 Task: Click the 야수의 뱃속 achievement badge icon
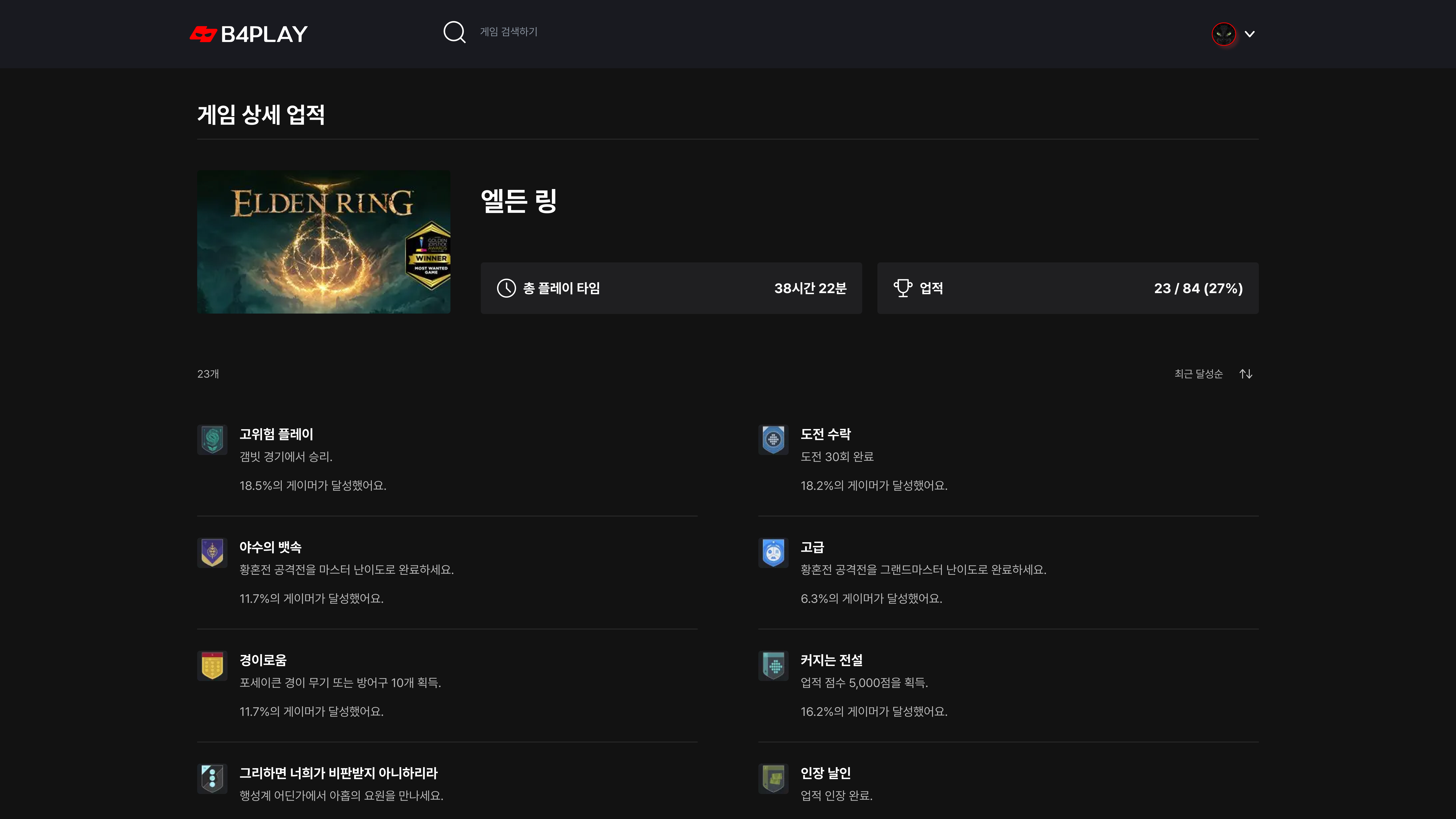[213, 553]
